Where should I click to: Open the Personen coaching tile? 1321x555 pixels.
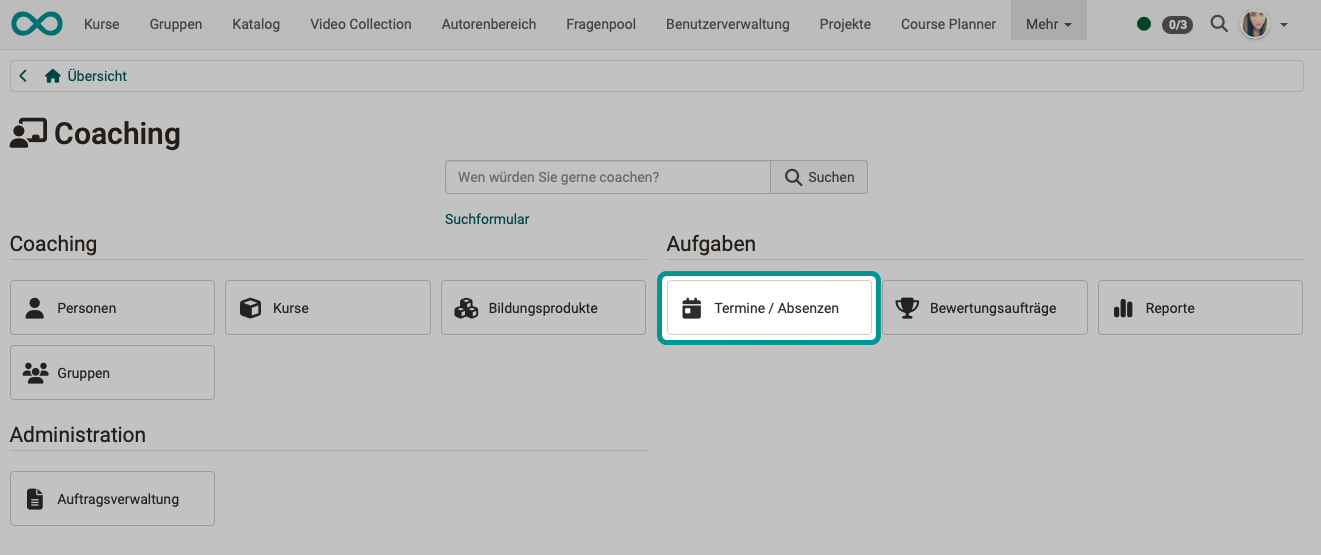[x=112, y=308]
